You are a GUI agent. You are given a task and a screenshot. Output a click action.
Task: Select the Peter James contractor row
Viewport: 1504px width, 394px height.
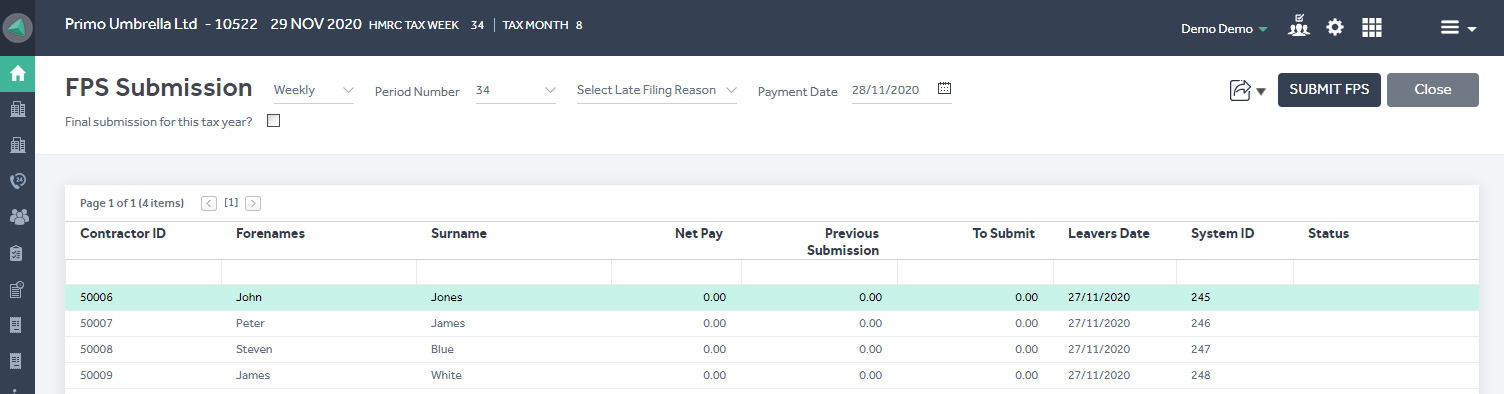[771, 323]
